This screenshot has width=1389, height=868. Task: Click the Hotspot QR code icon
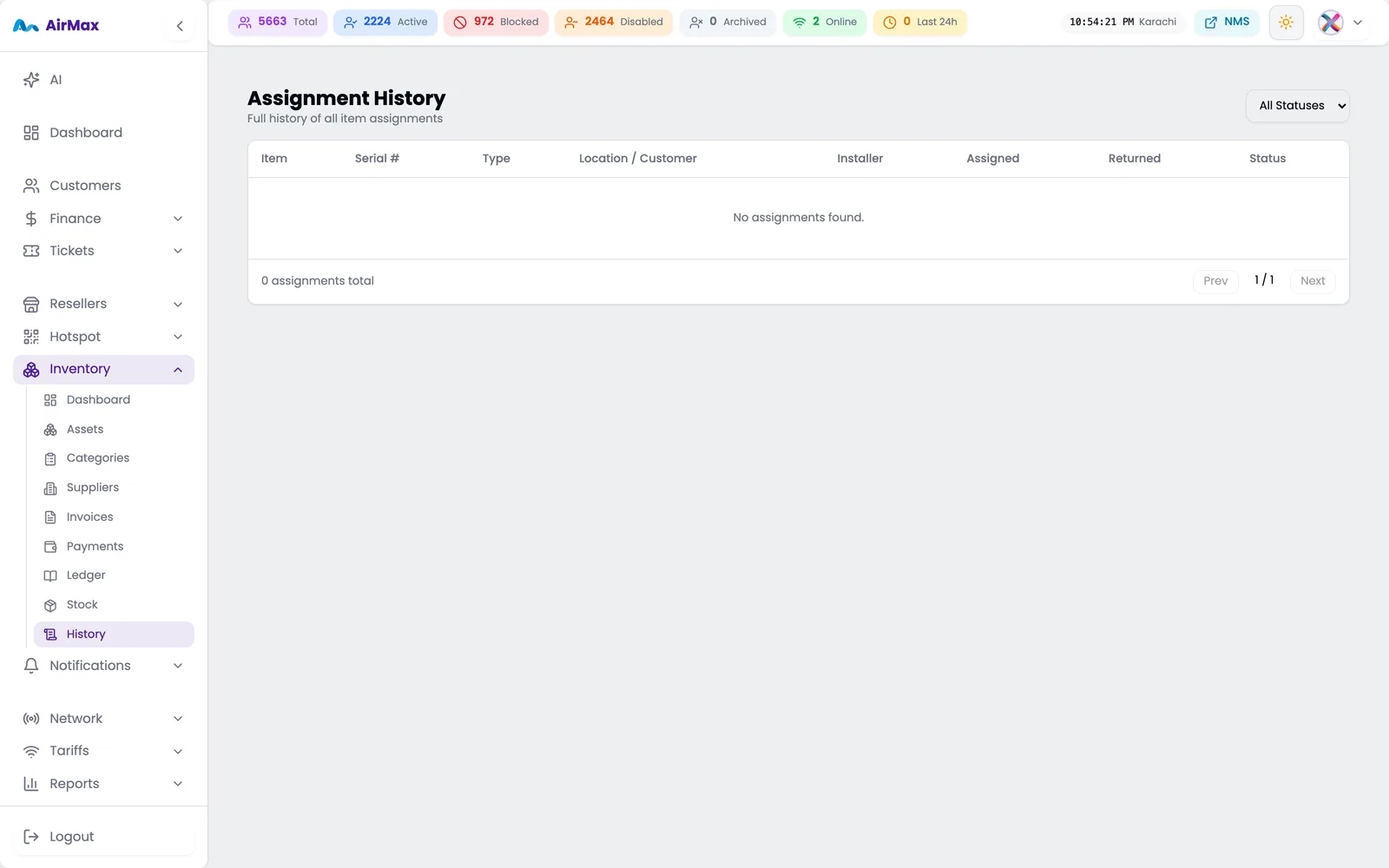[31, 337]
